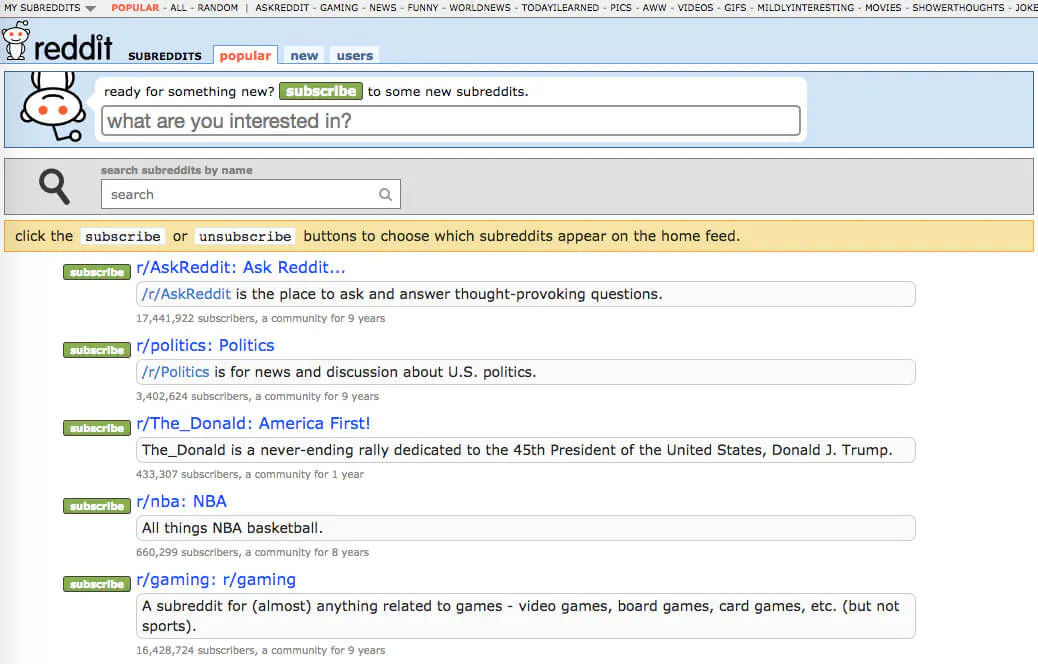Open the My Subreddits dropdown
This screenshot has height=664, width=1038.
50,8
